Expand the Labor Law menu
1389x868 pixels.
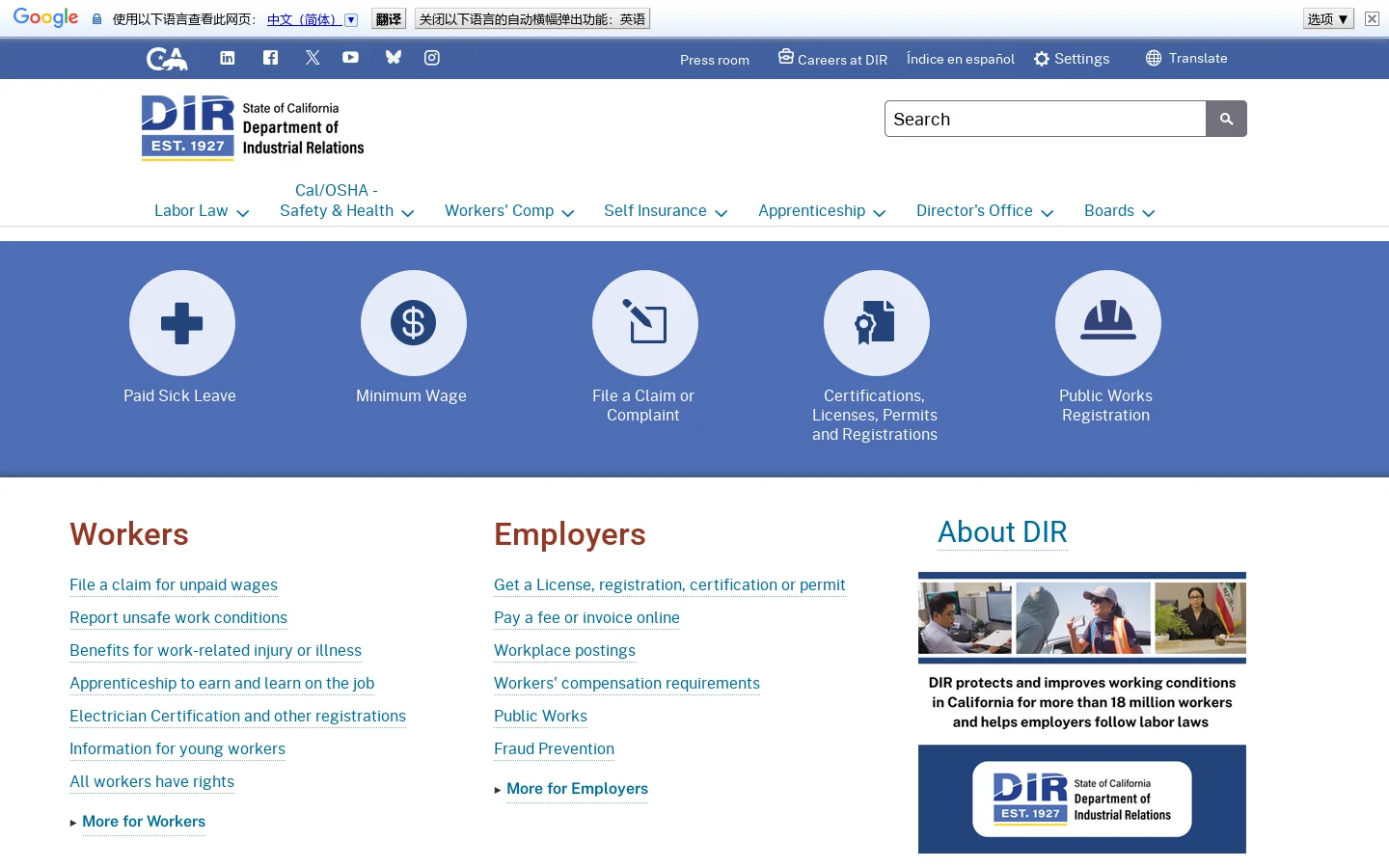(202, 211)
